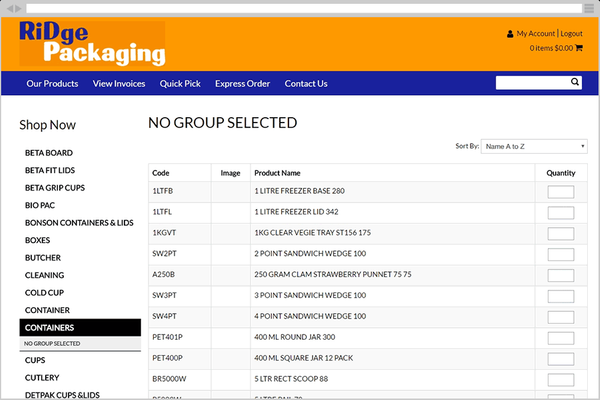
Task: Open the Sort By dropdown
Action: [534, 146]
